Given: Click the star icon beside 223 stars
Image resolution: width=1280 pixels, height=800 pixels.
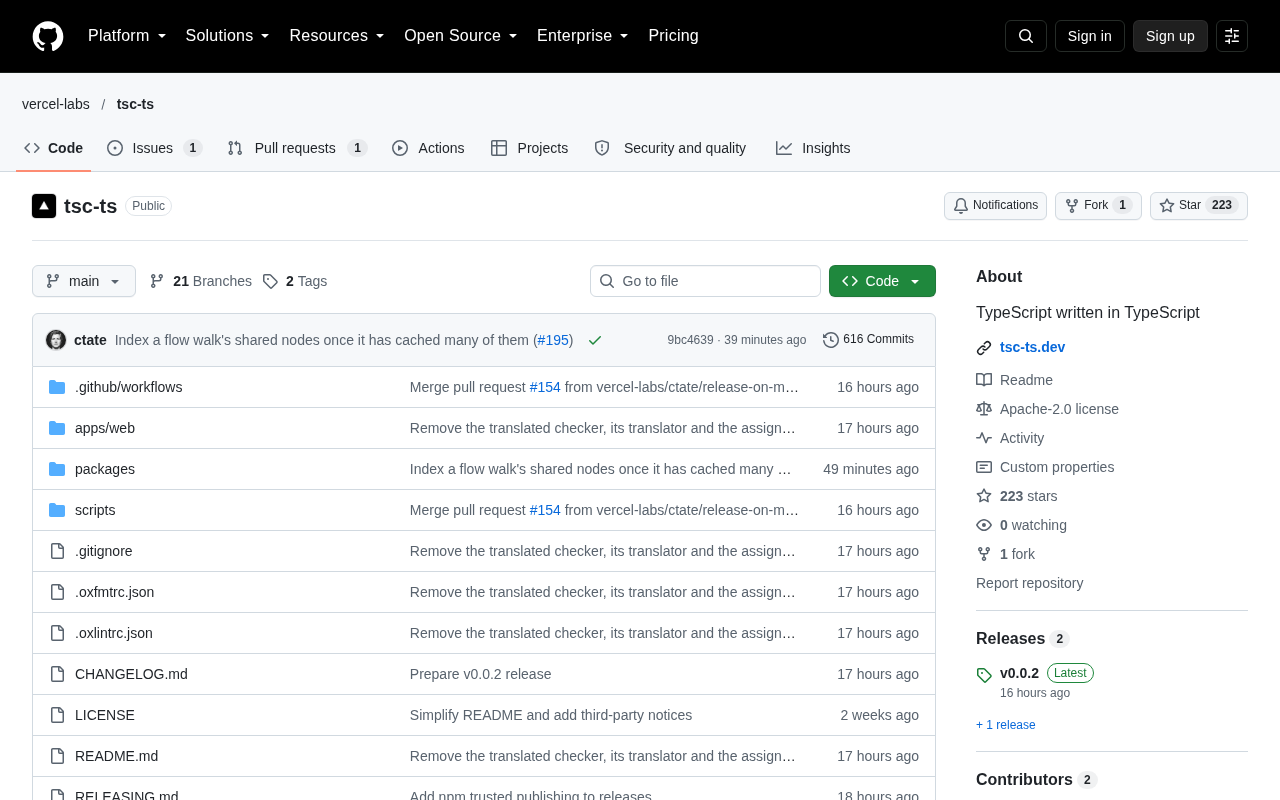Looking at the screenshot, I should [984, 496].
